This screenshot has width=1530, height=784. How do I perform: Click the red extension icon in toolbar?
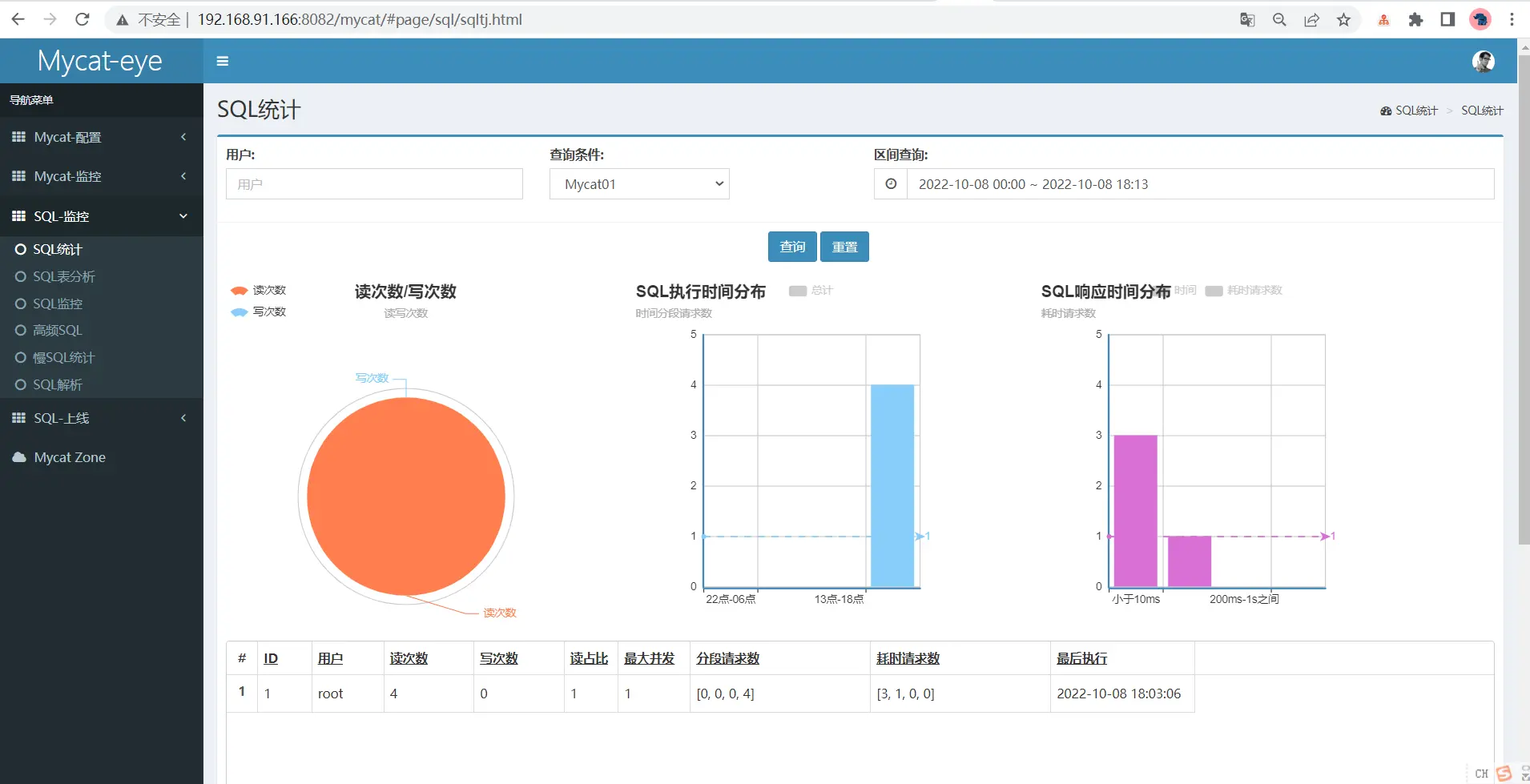pos(1383,20)
